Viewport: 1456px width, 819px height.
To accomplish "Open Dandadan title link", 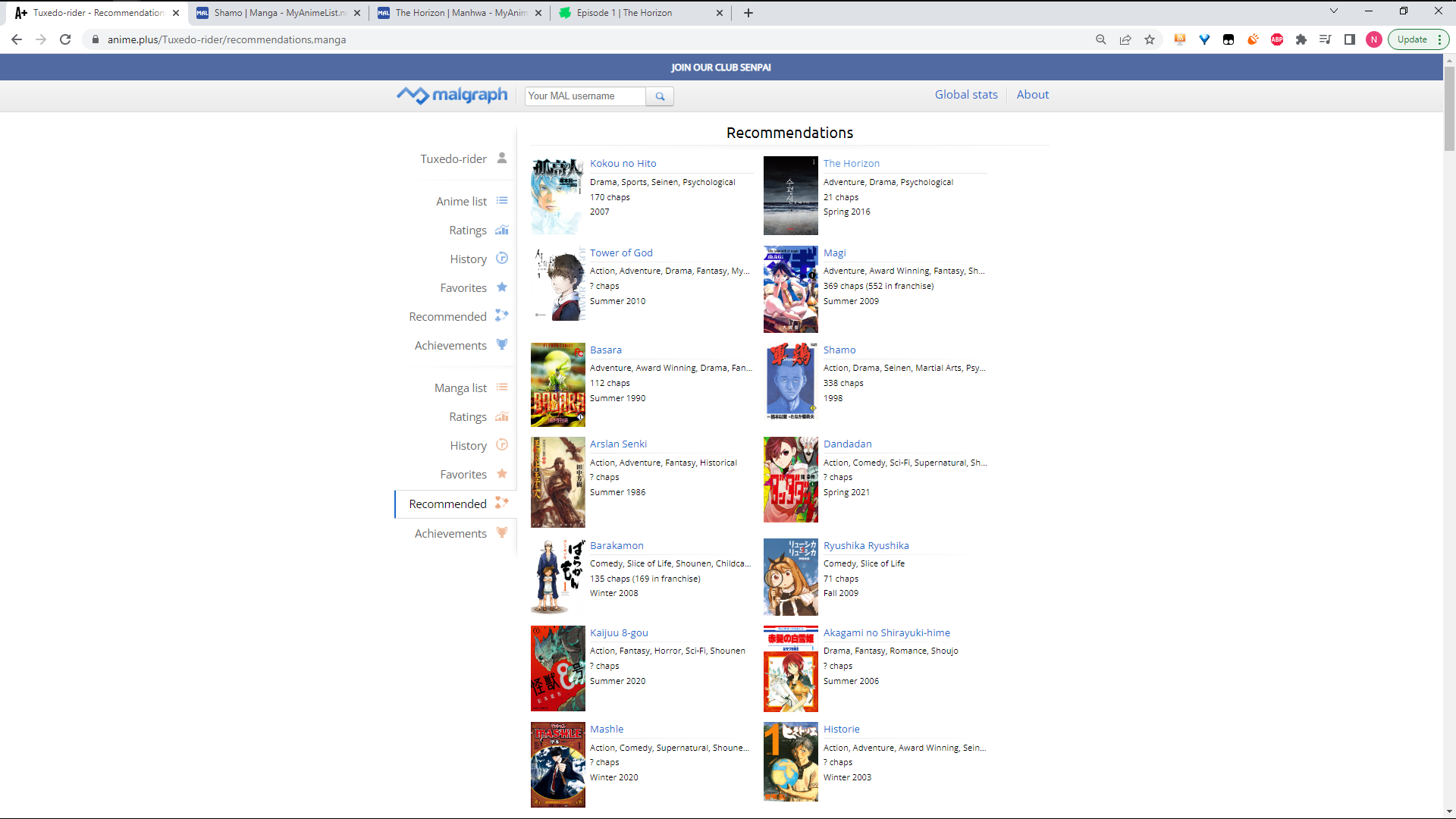I will (x=847, y=444).
